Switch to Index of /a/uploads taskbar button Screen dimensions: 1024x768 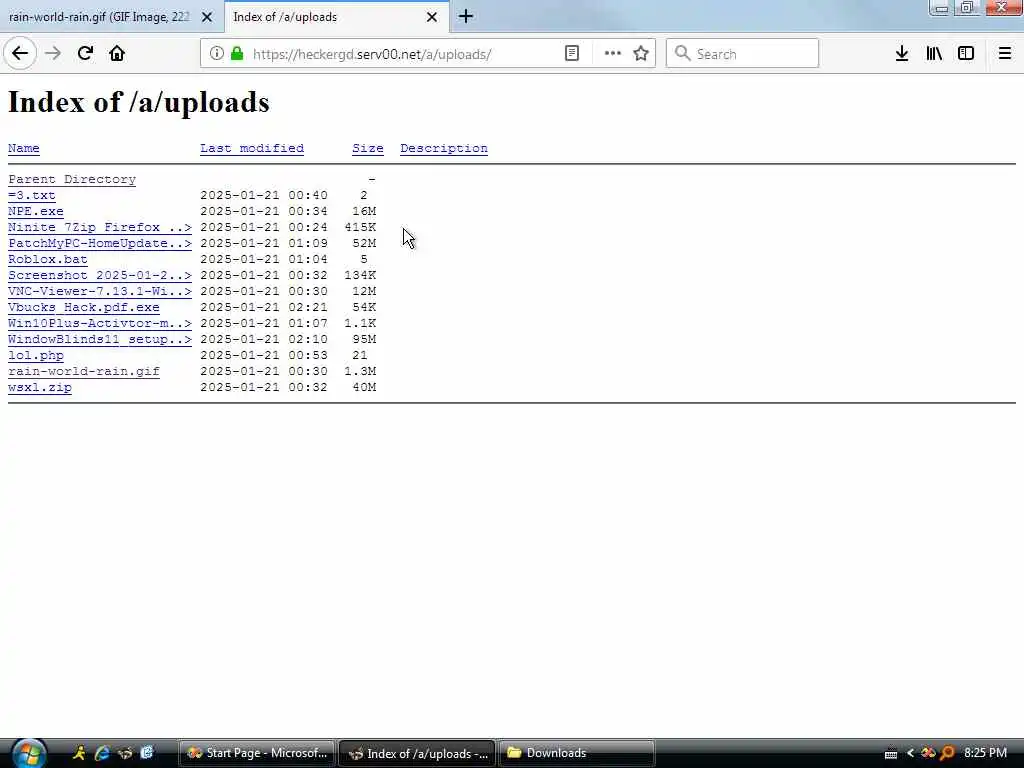(417, 753)
